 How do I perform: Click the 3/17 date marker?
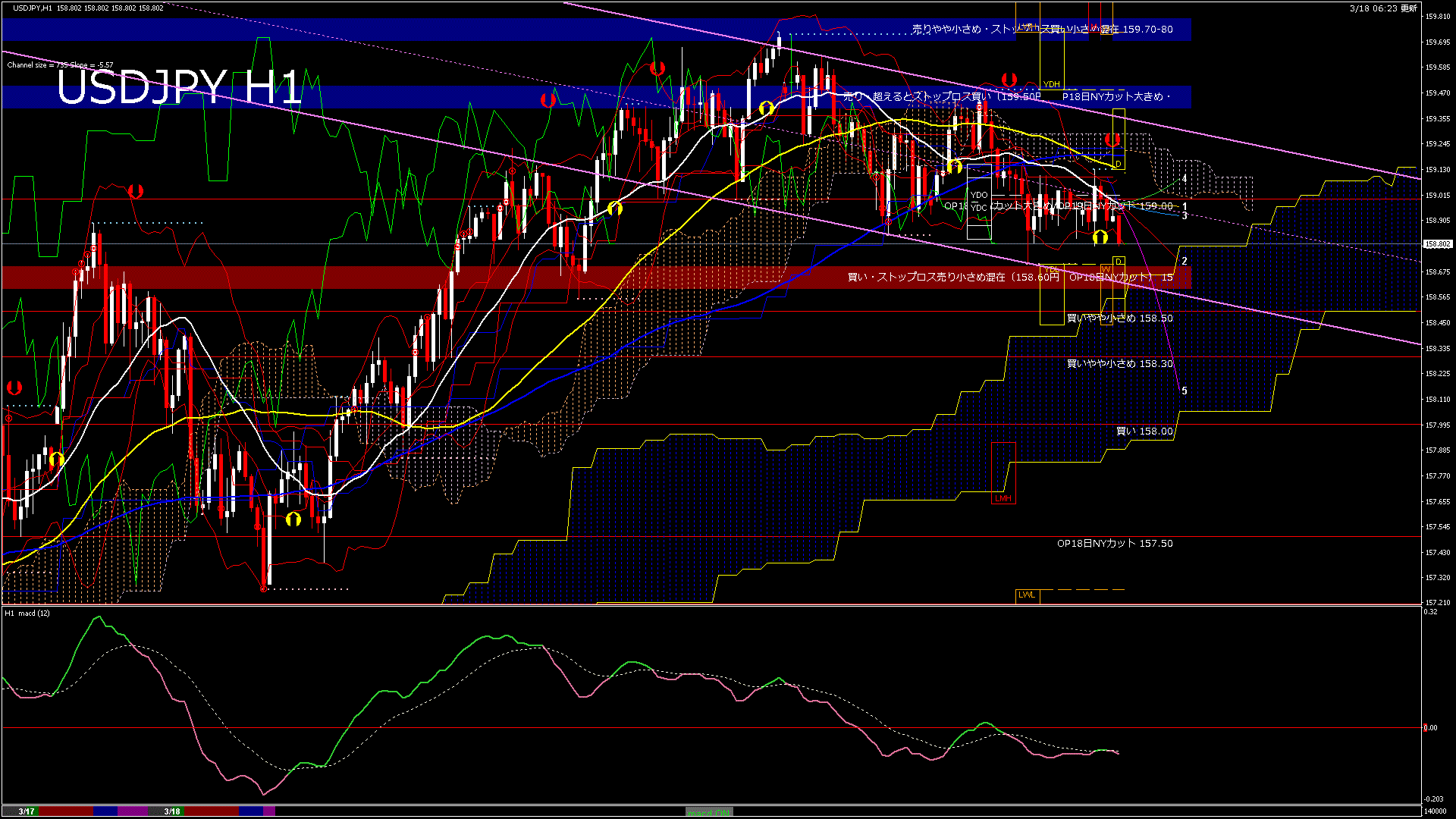coord(27,811)
